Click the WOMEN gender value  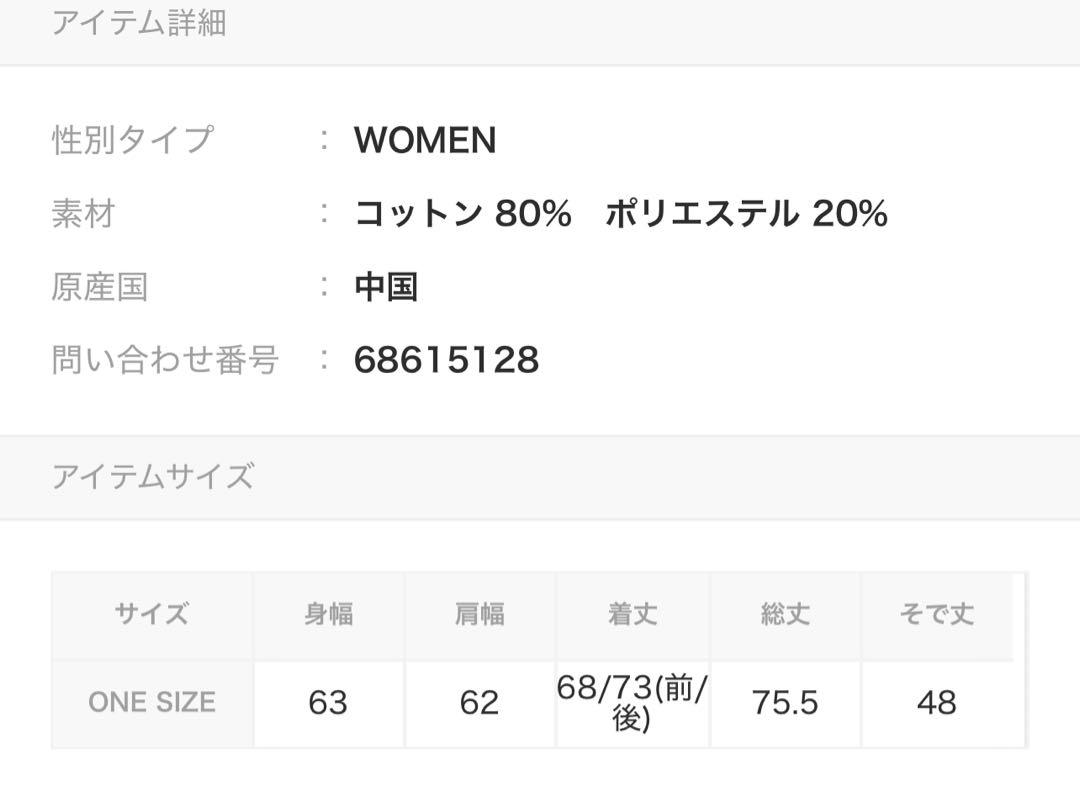point(425,141)
